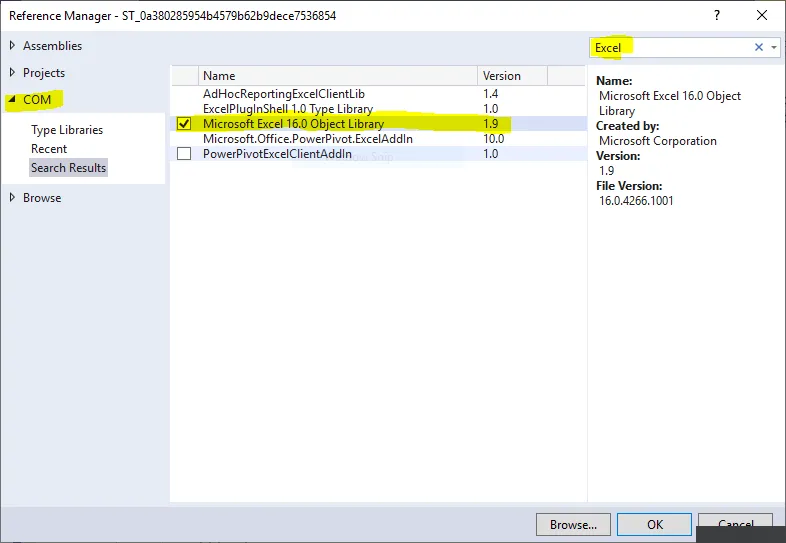Check the PowerPivotExcelClientAddIn checkbox
This screenshot has height=543, width=786.
click(184, 153)
